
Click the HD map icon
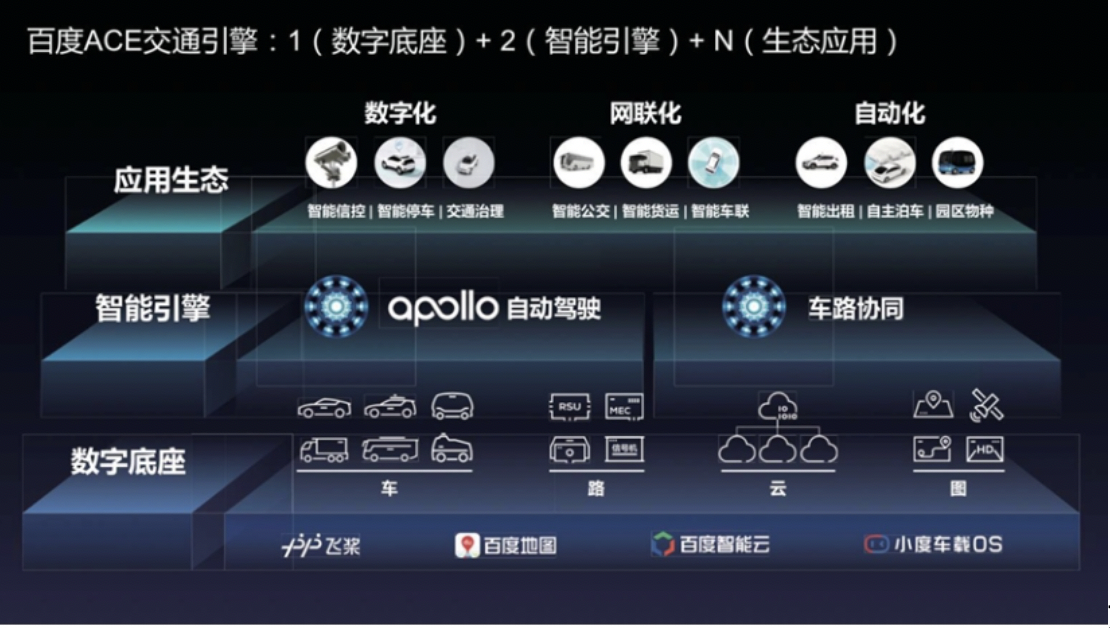pyautogui.click(x=985, y=450)
